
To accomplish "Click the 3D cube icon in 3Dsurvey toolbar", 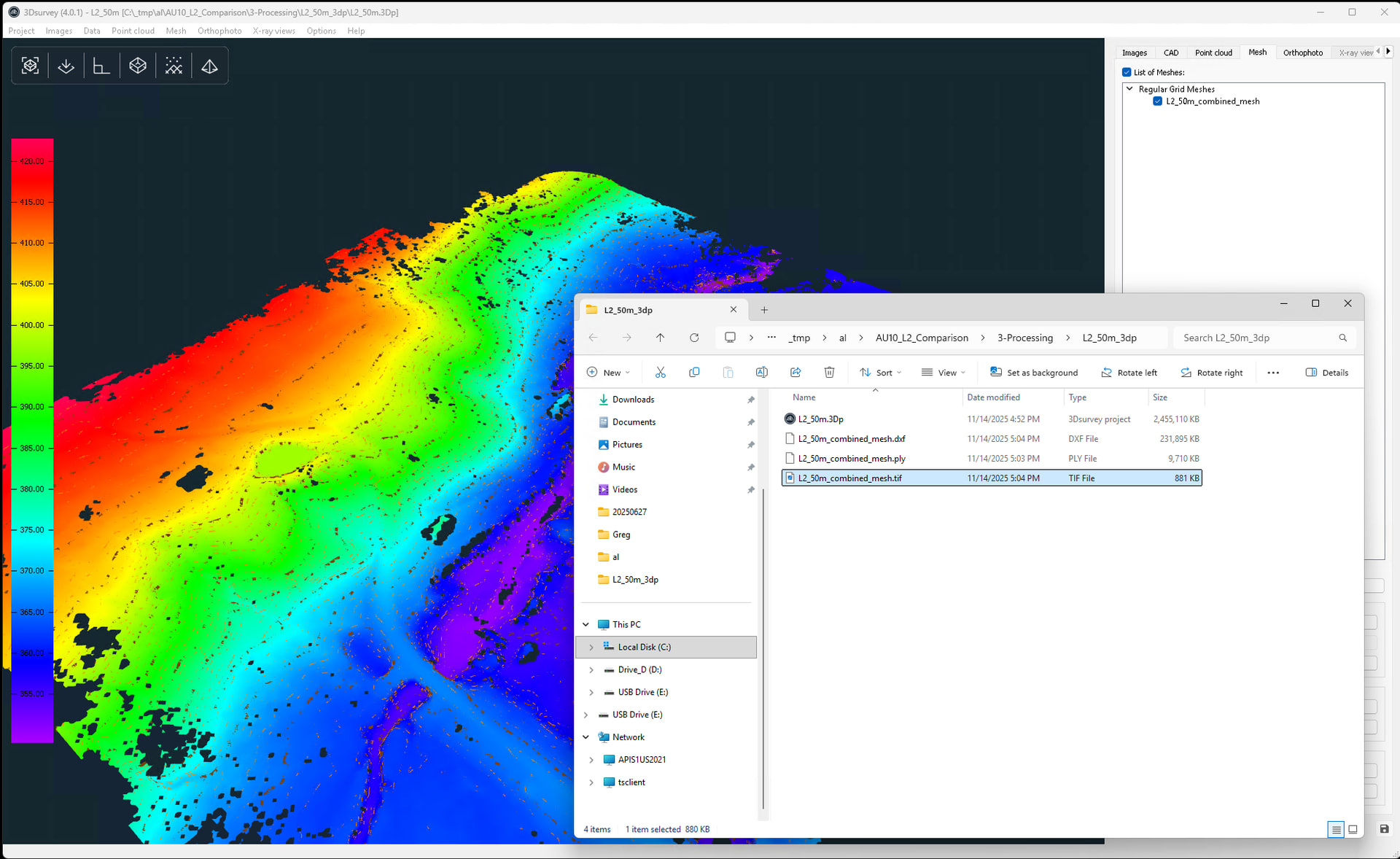I will click(138, 66).
